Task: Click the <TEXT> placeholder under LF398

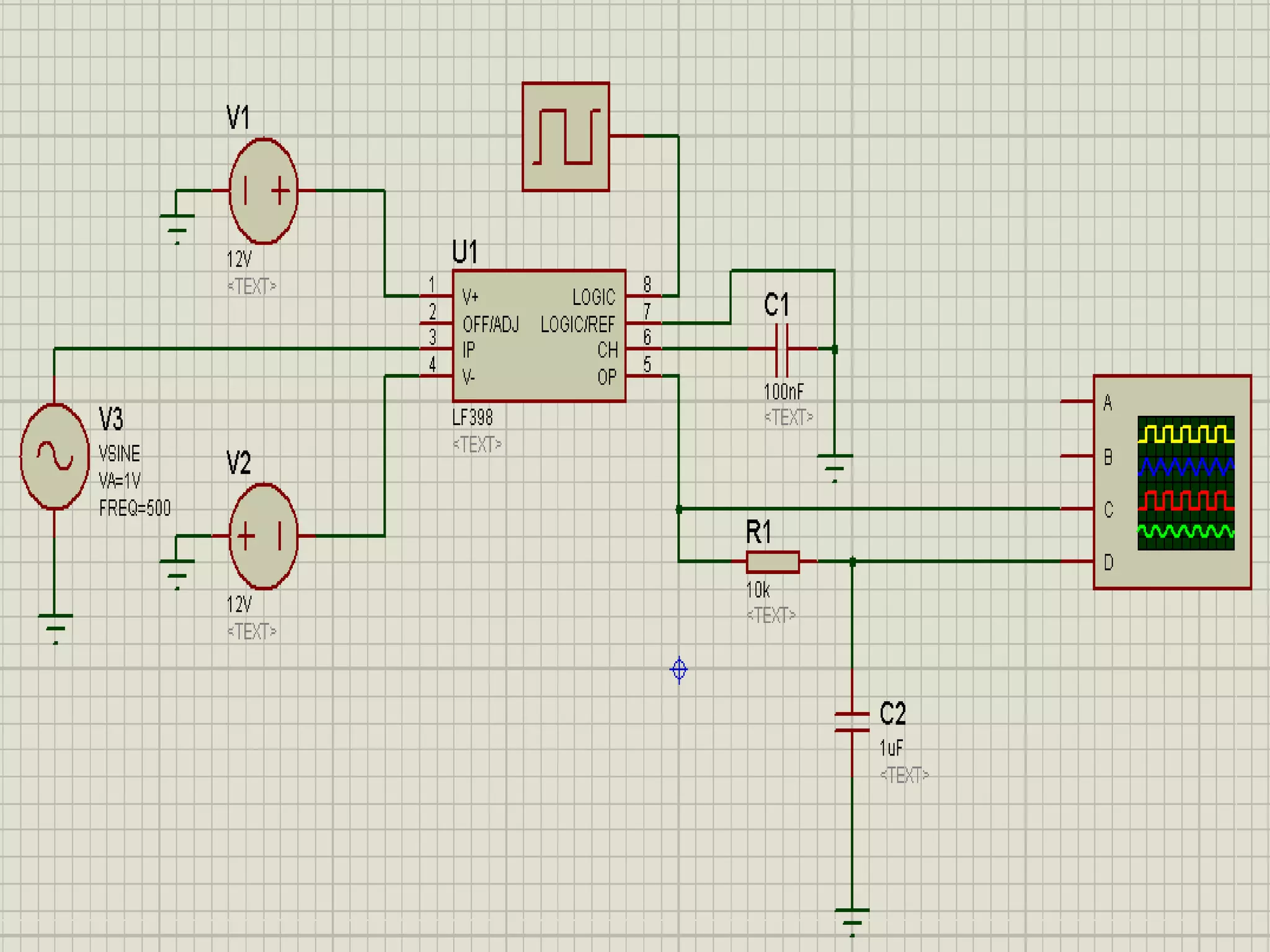Action: pos(477,444)
